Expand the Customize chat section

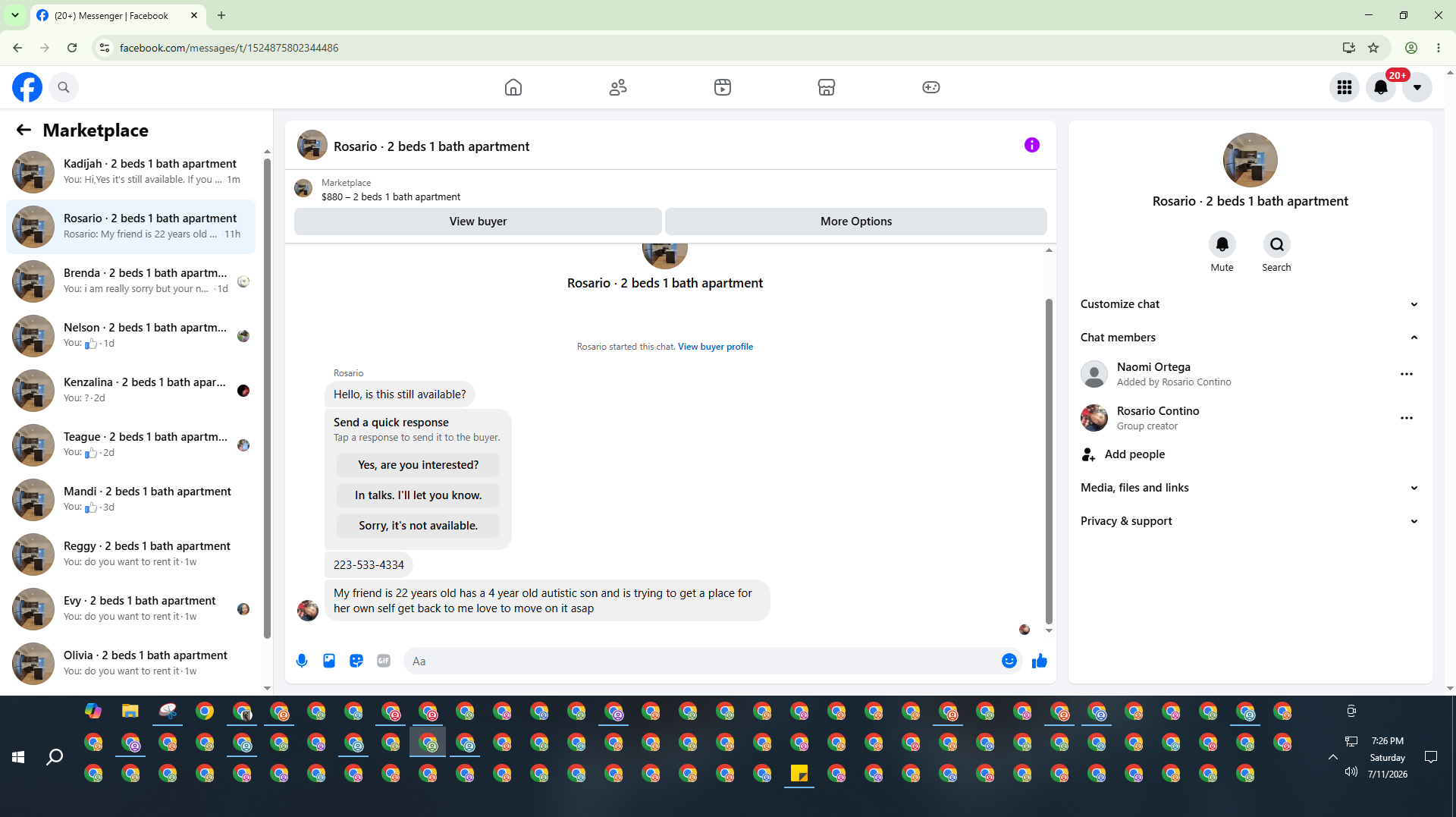tap(1250, 304)
